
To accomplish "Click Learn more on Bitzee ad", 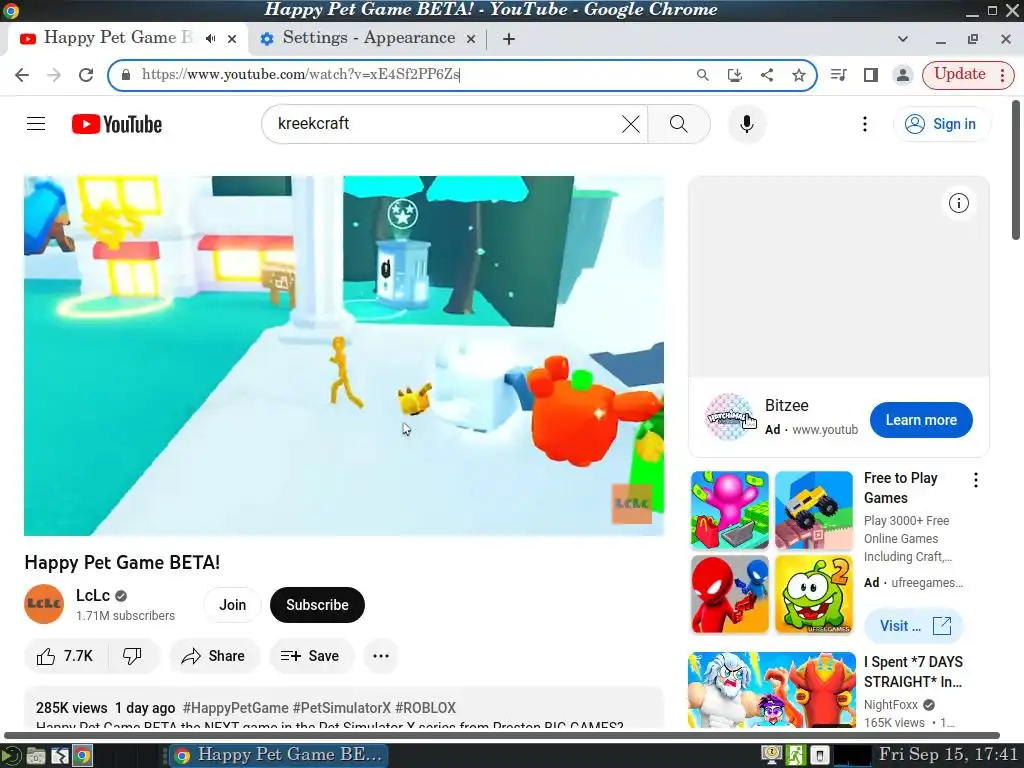I will [921, 420].
